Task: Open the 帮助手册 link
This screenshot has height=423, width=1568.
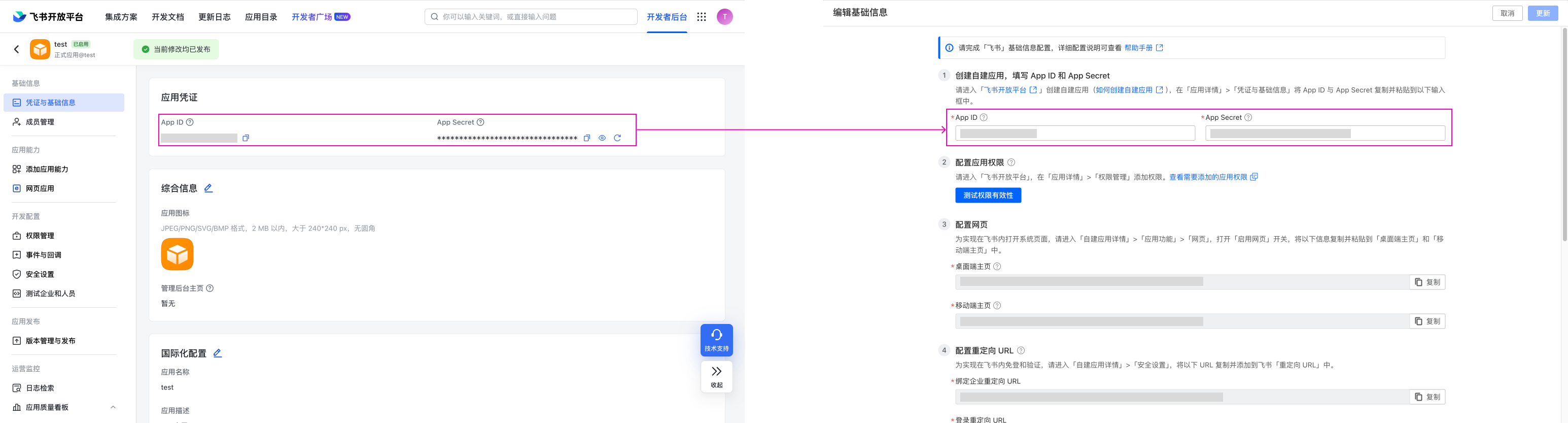Action: (x=1143, y=48)
